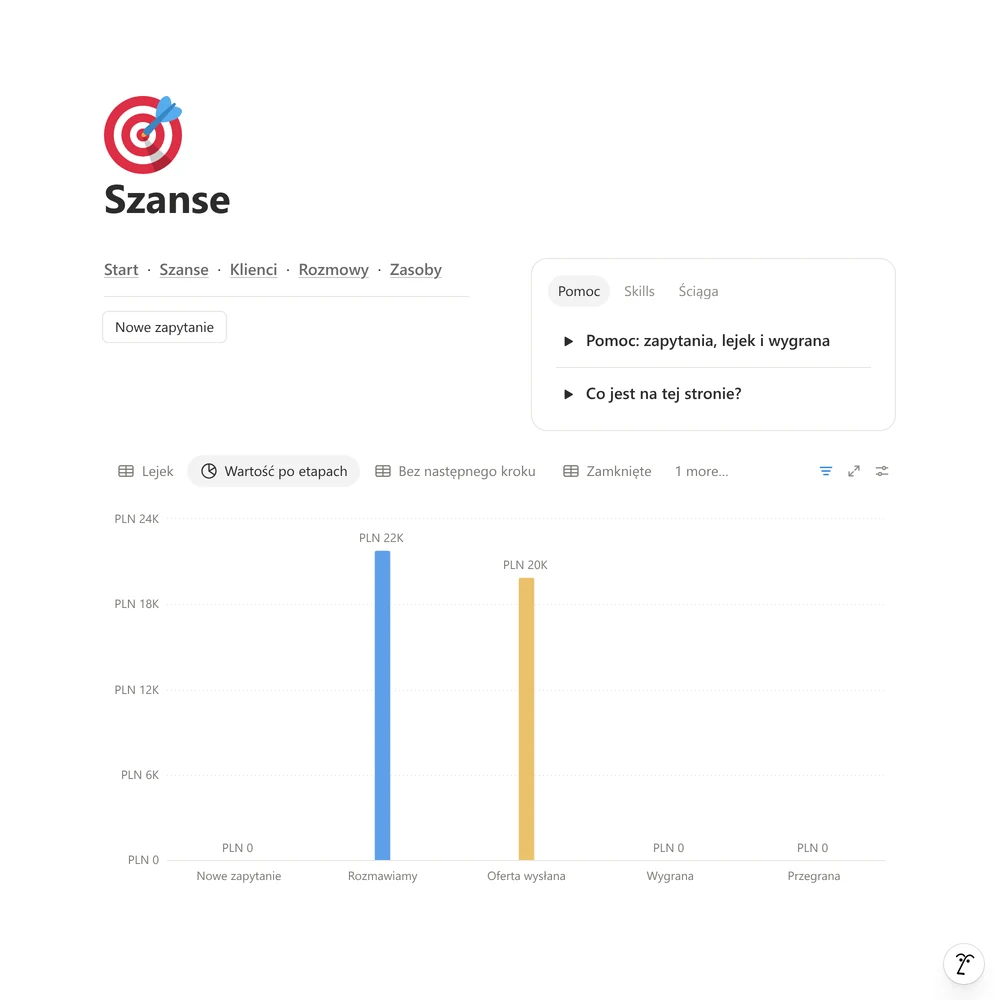Open the view settings sliders icon
Screen dimensions: 1000x1000
(x=881, y=471)
